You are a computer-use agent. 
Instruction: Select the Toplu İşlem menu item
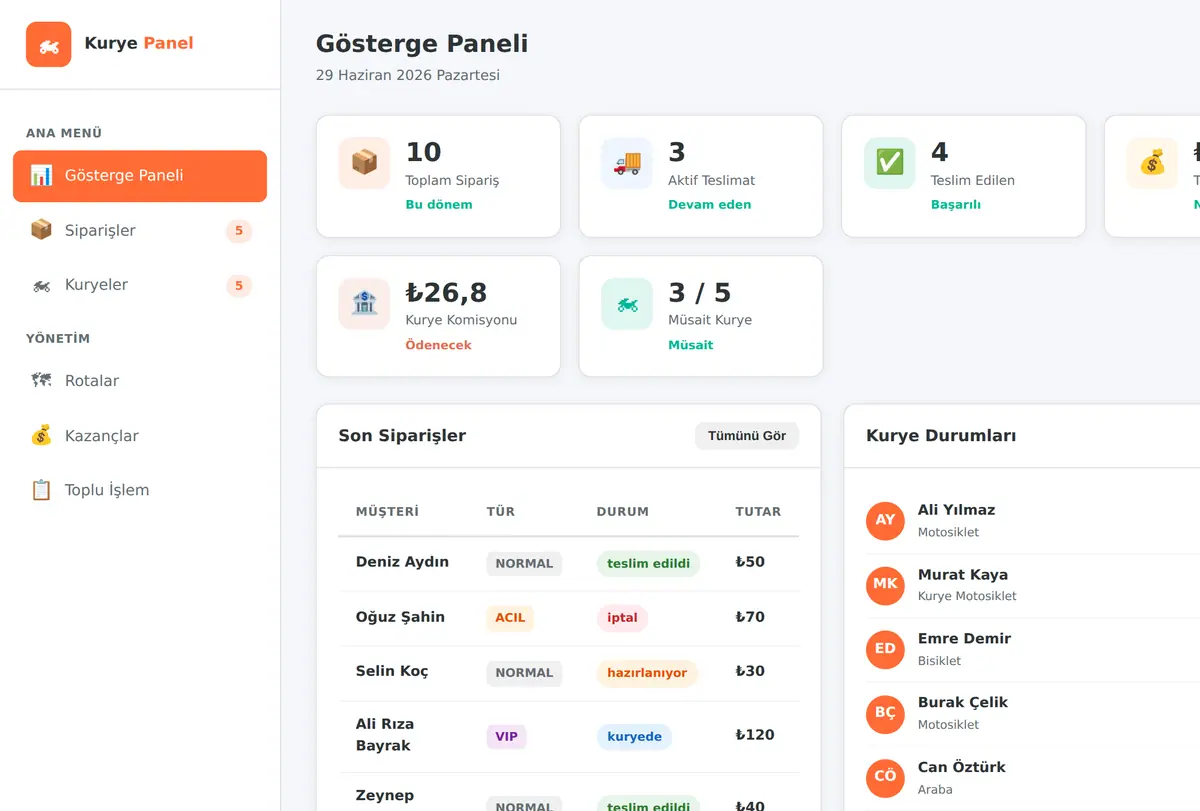pyautogui.click(x=140, y=490)
